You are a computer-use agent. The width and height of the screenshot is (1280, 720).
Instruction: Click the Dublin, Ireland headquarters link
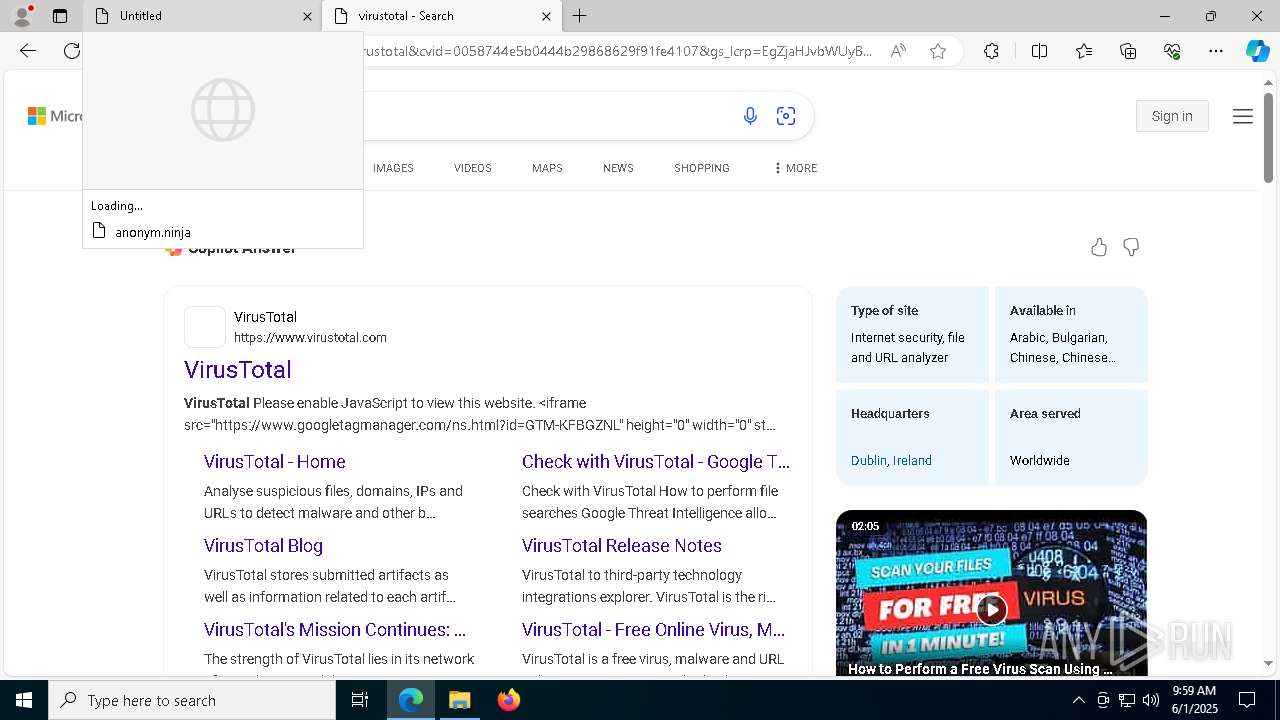[891, 460]
